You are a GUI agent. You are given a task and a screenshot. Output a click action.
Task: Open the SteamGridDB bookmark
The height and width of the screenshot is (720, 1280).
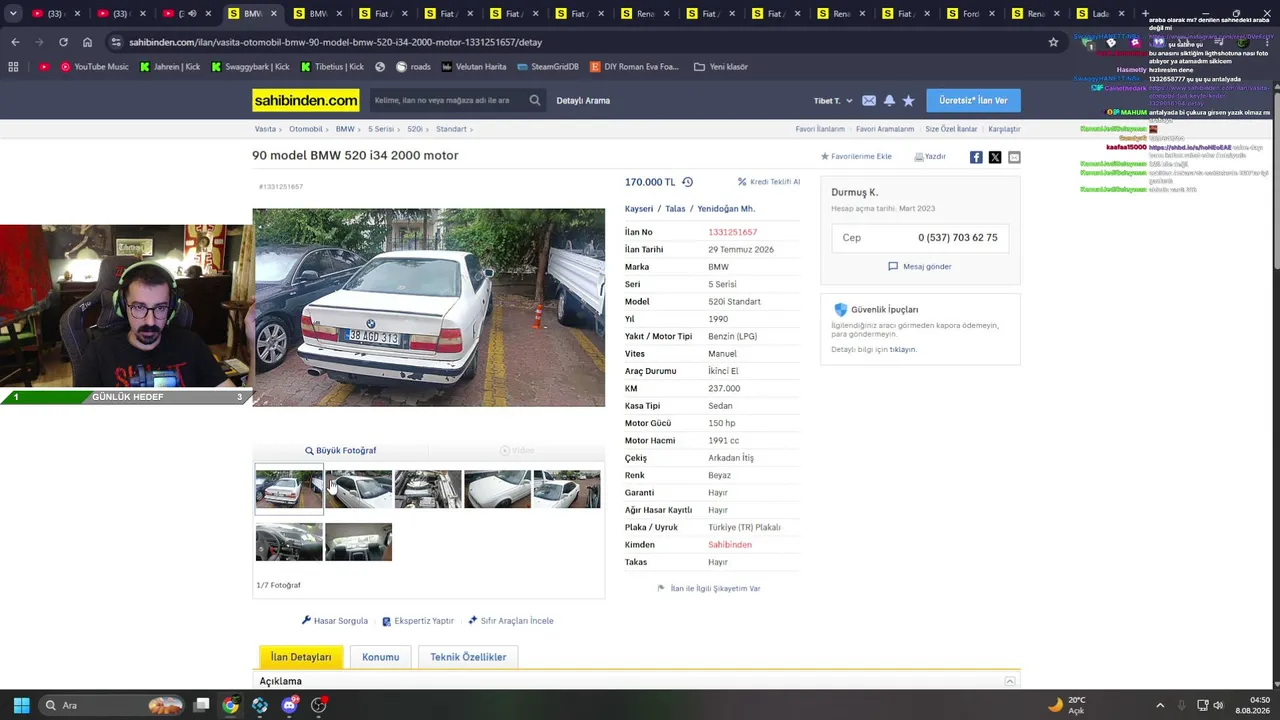click(x=548, y=67)
